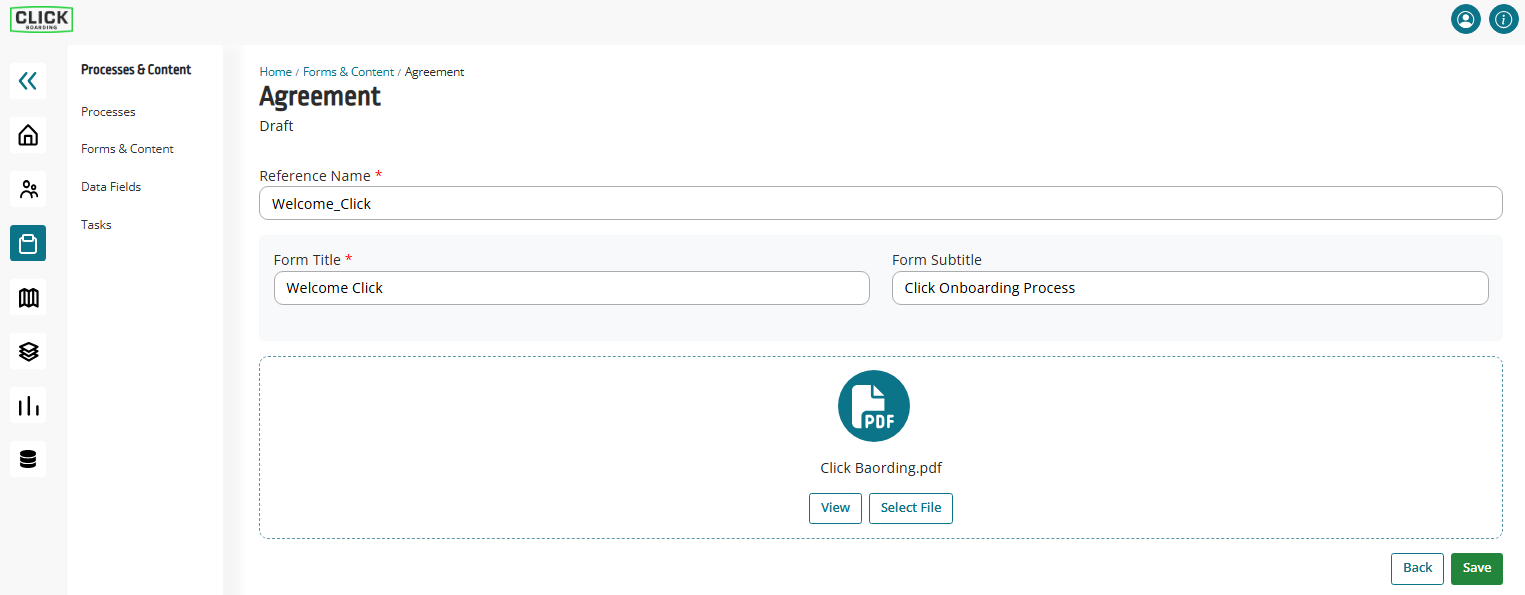
Task: Open Tasks in the side menu
Action: point(96,225)
